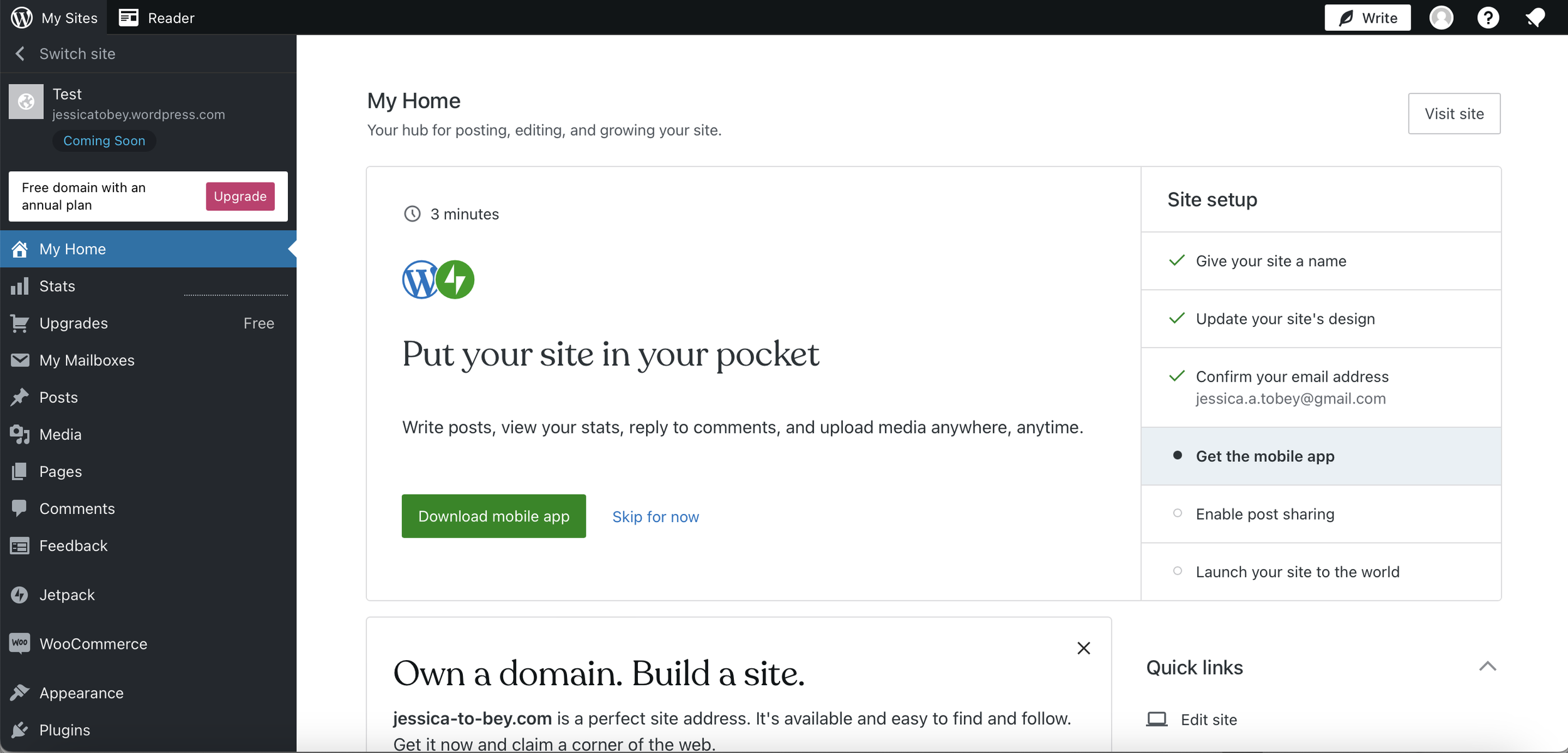Screen dimensions: 1568x753
Task: Select Give your site a name step
Action: 1321,261
